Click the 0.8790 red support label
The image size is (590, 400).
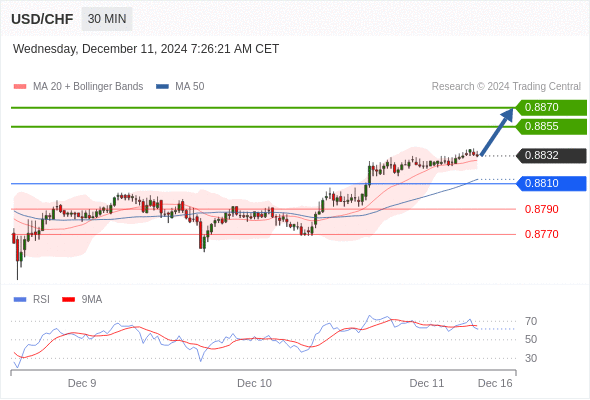coord(541,209)
